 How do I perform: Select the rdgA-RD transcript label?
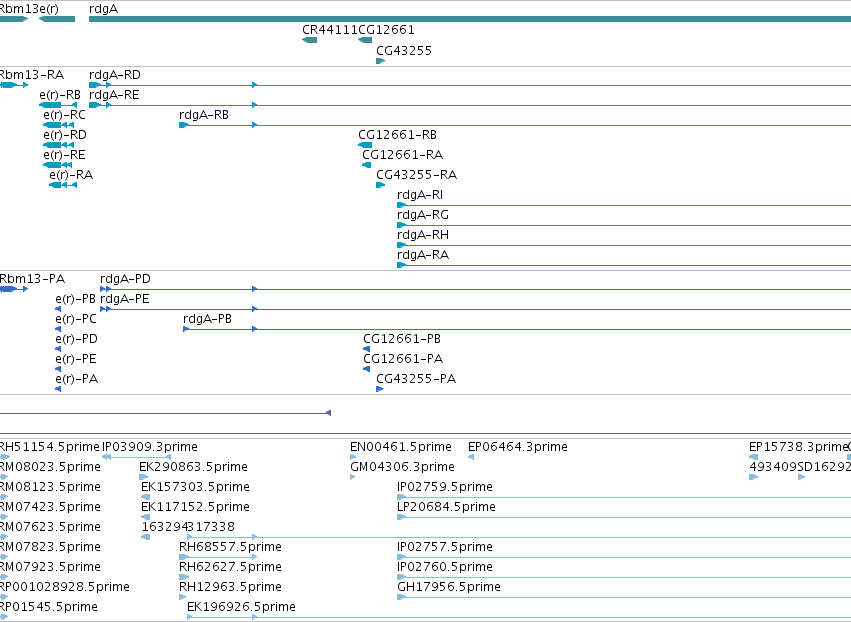tap(115, 74)
